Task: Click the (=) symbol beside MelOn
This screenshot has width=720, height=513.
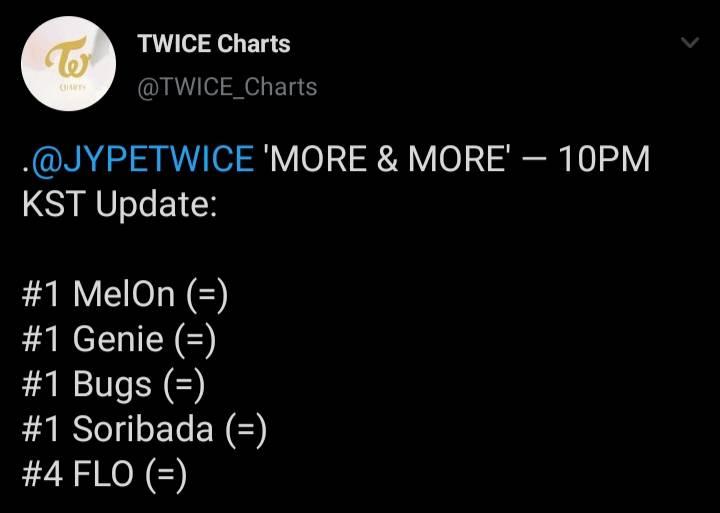Action: click(207, 296)
